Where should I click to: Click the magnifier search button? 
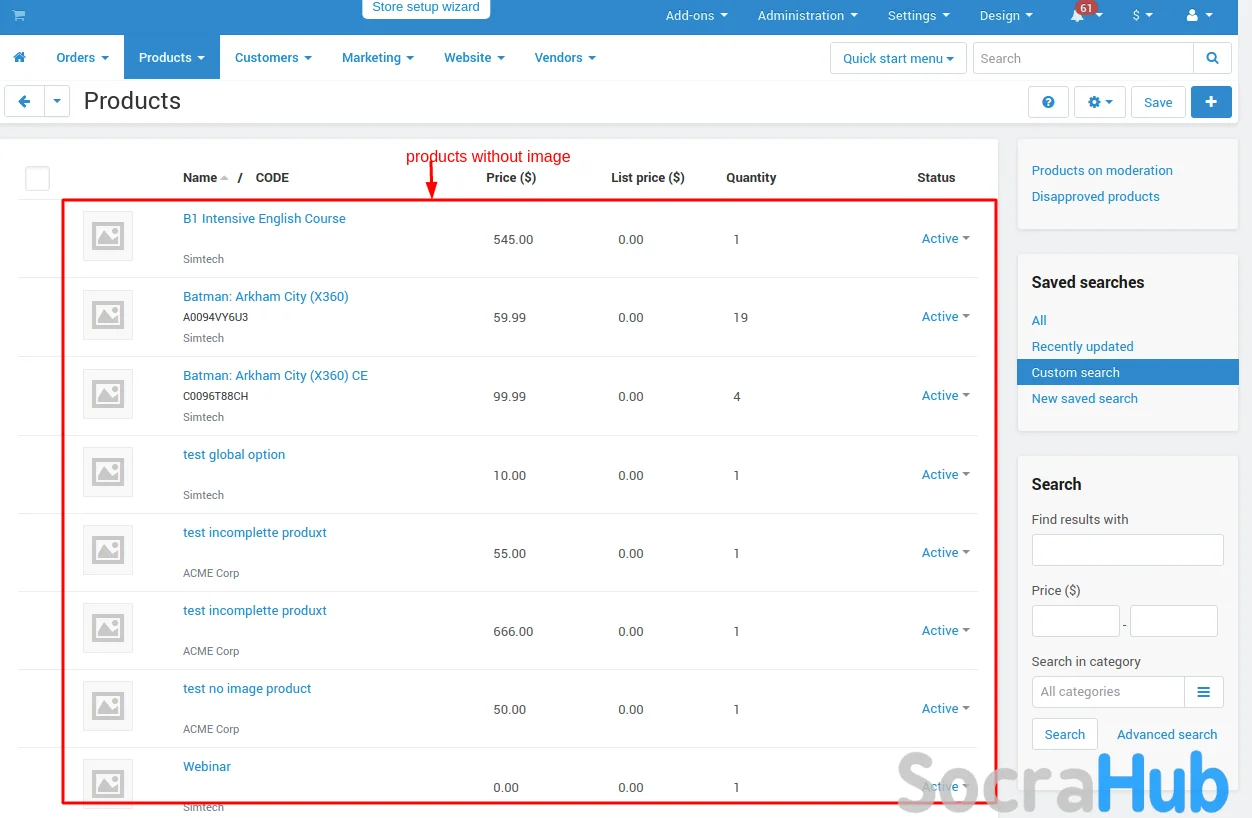1212,58
